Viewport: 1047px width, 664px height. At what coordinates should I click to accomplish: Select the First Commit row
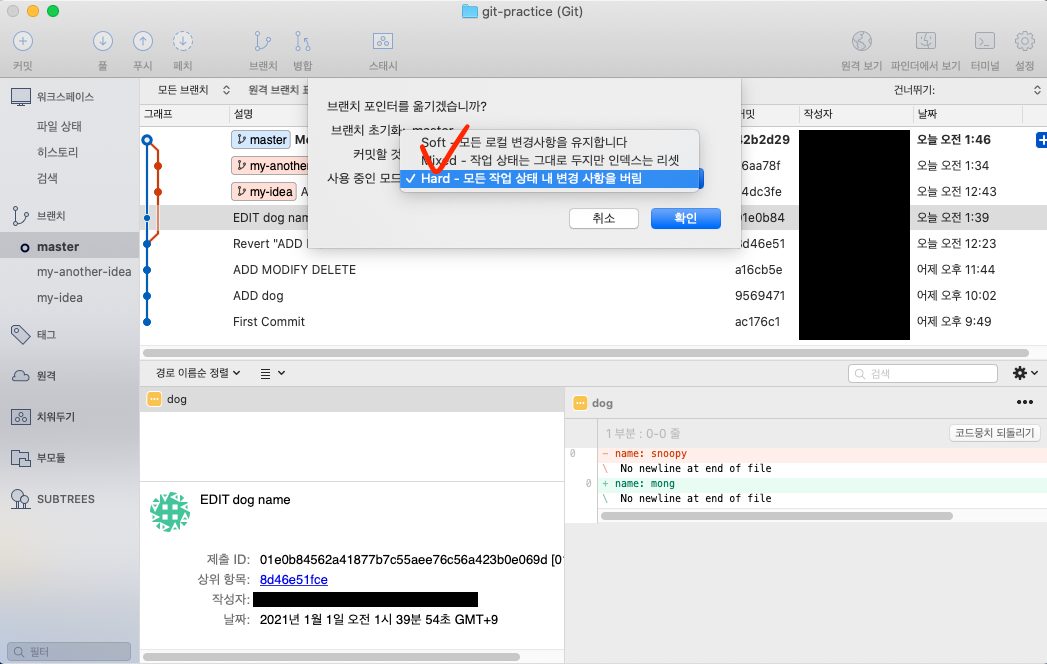click(593, 322)
